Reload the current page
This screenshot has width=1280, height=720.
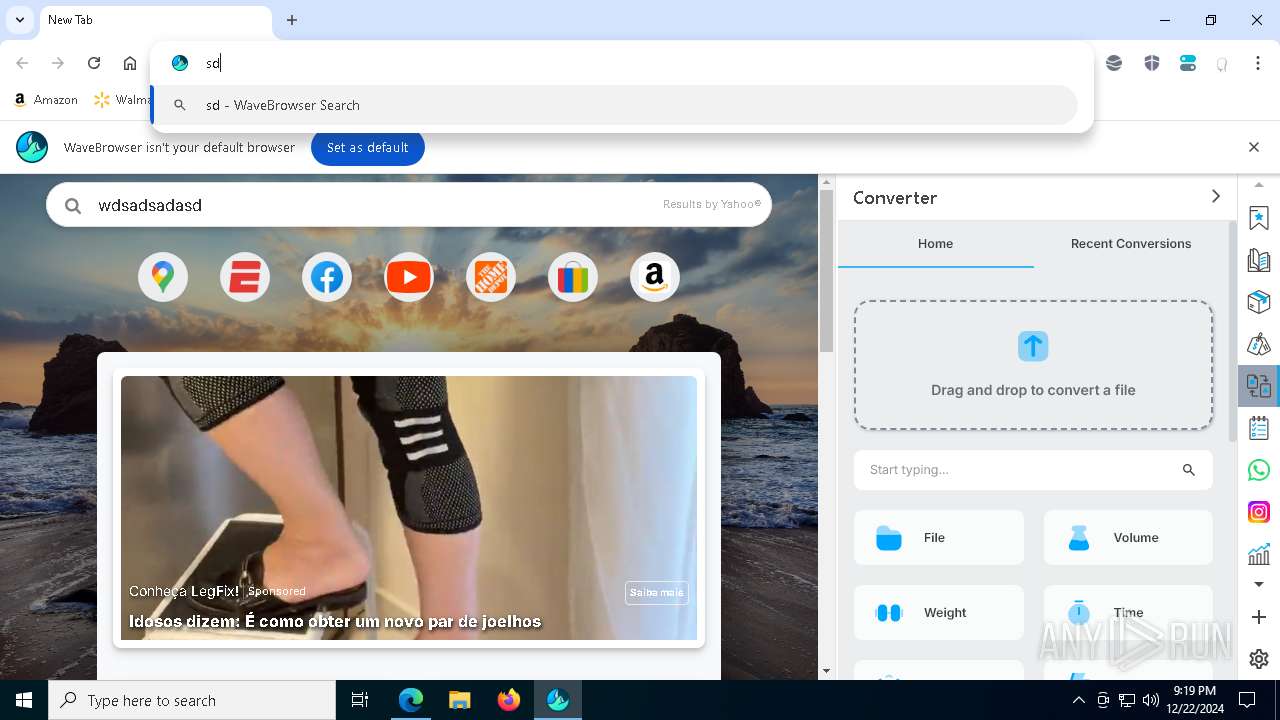(x=94, y=63)
